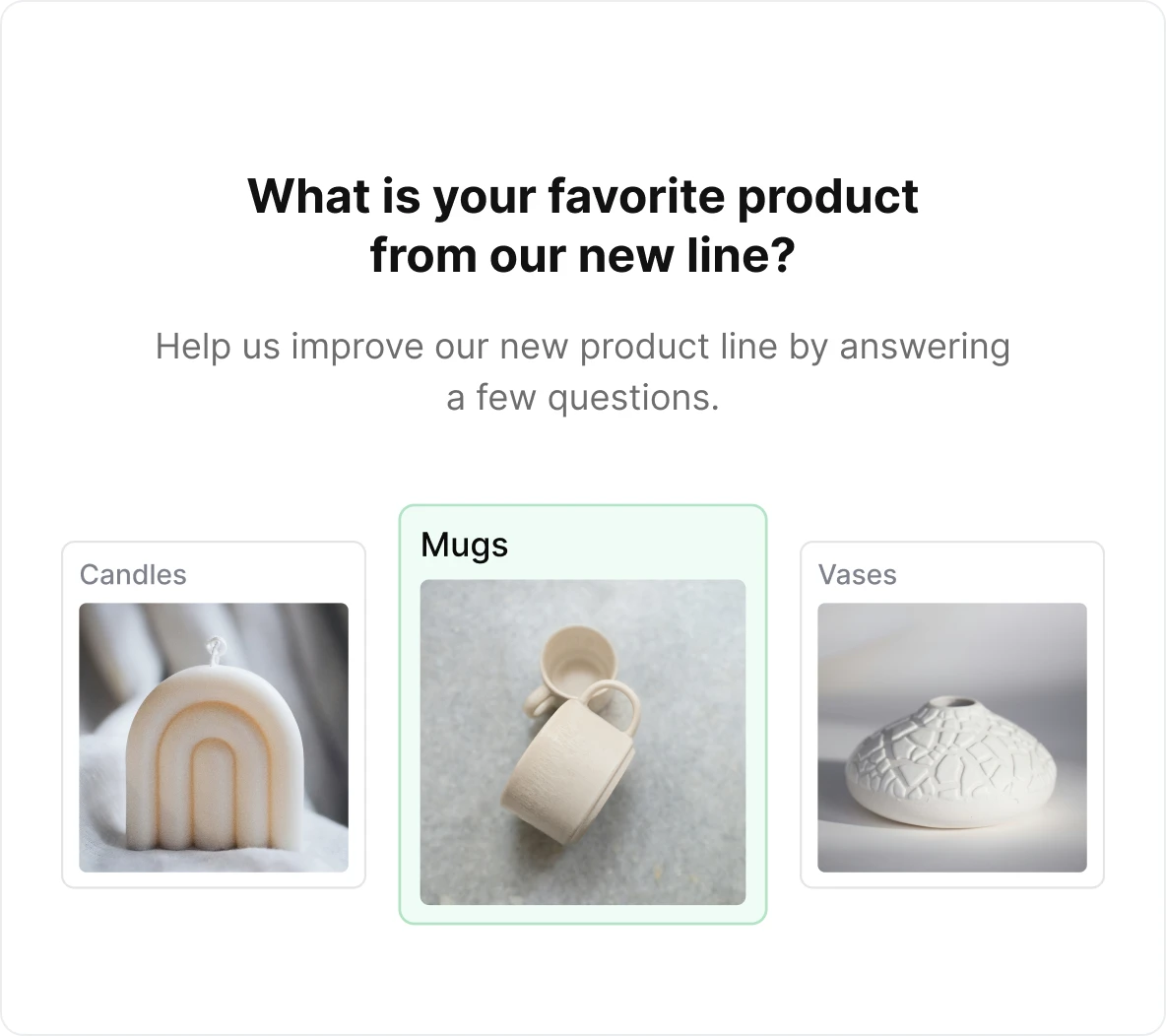Click the "Vases" label text
Image resolution: width=1166 pixels, height=1036 pixels.
(x=858, y=575)
